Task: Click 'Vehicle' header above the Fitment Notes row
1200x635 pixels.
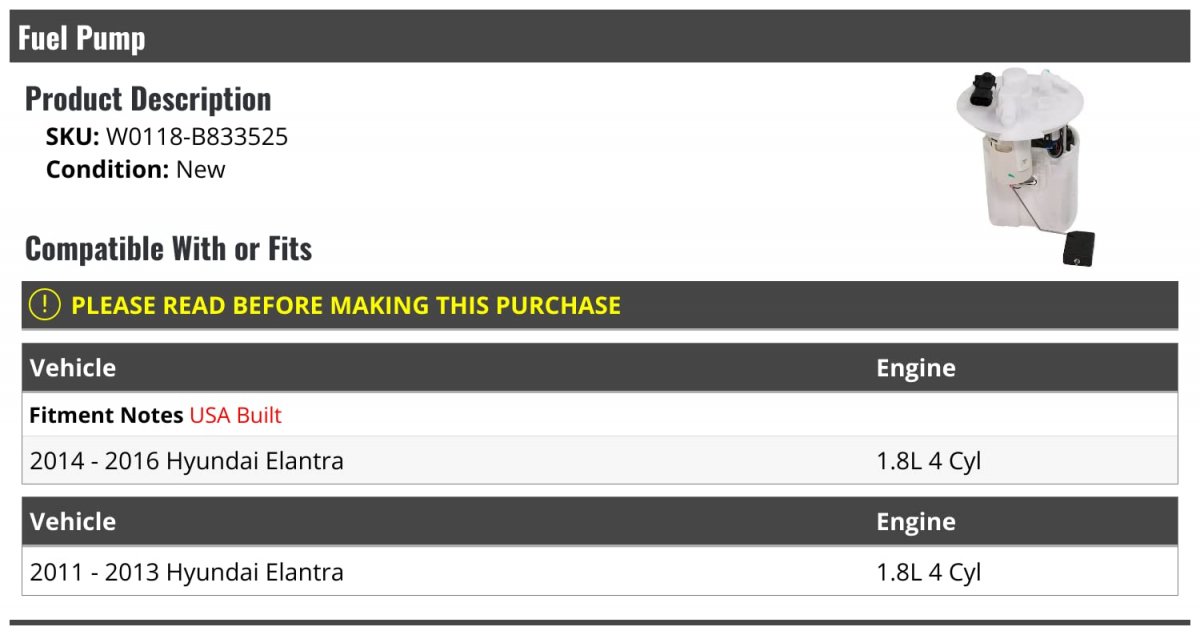Action: 73,368
